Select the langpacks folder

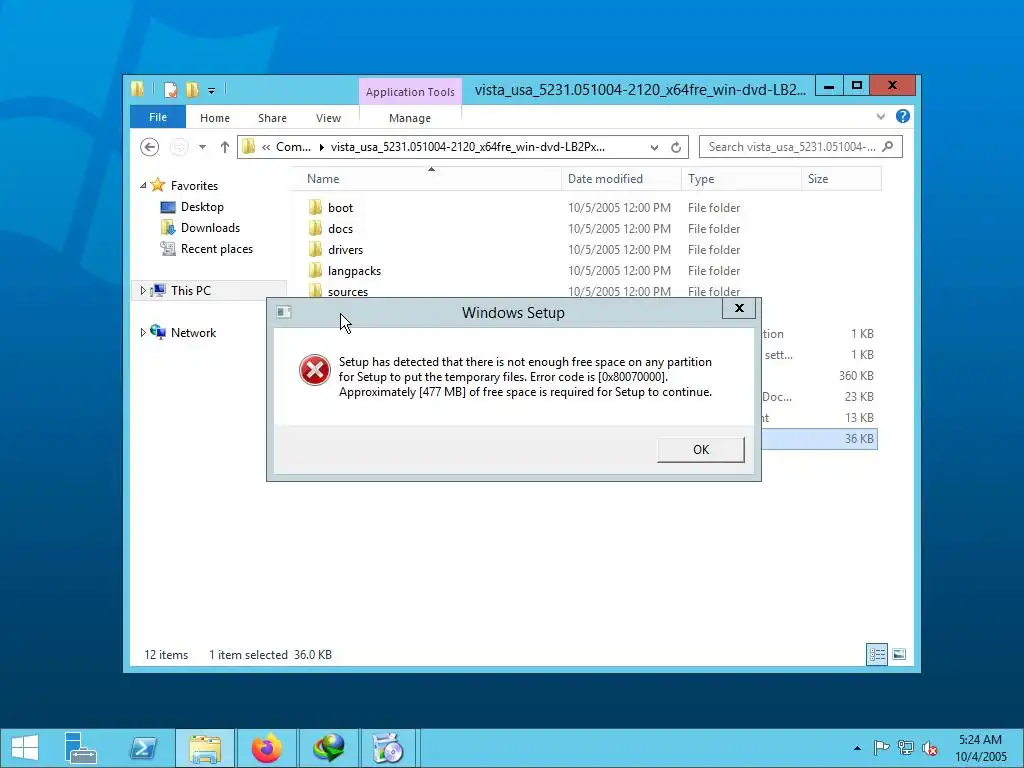tap(355, 270)
